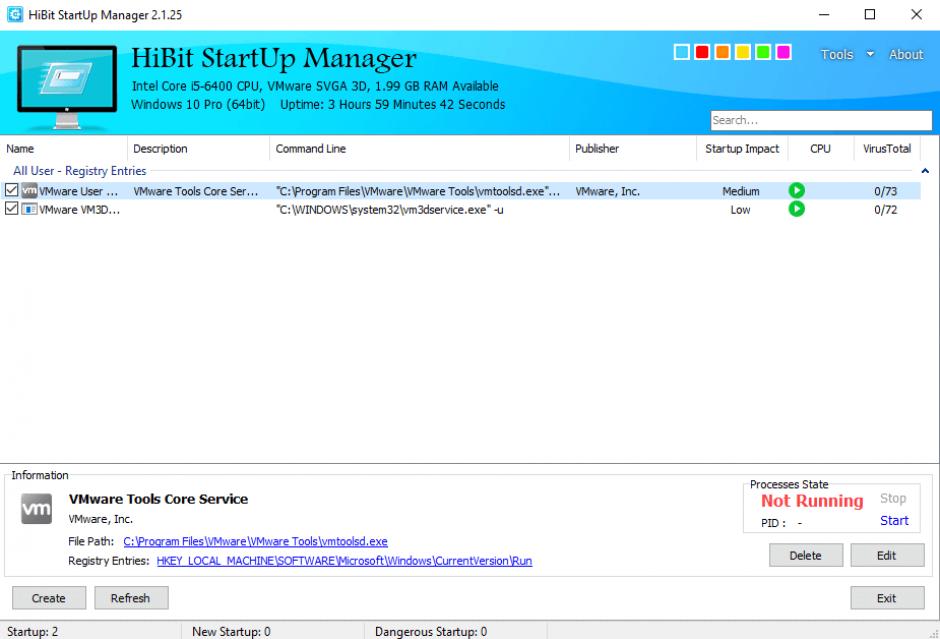Image resolution: width=940 pixels, height=639 pixels.
Task: Click green run icon on VMware User row
Action: [796, 191]
